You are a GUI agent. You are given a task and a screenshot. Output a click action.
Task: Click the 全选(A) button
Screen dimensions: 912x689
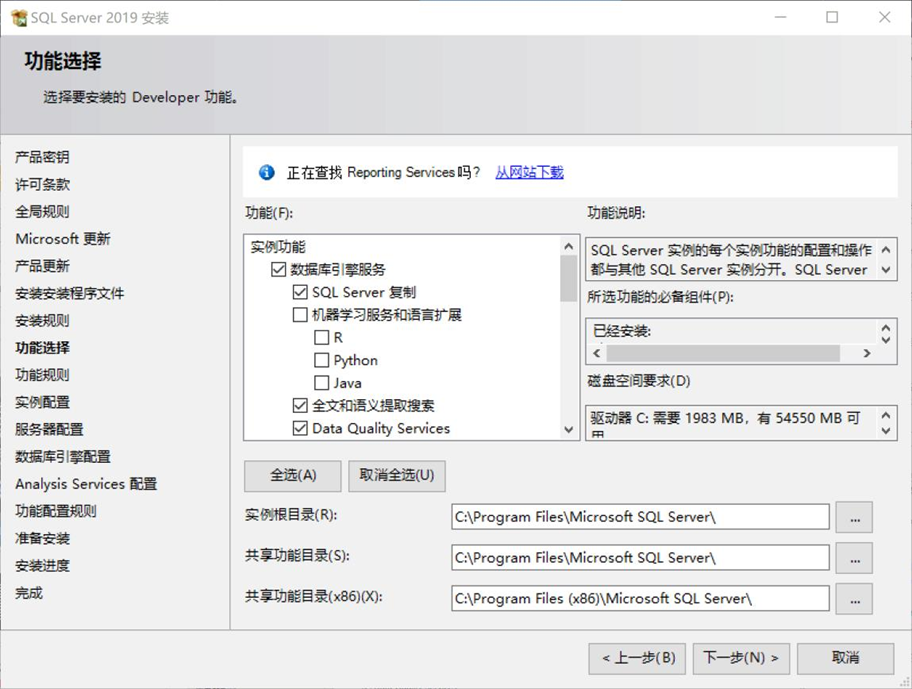click(293, 476)
